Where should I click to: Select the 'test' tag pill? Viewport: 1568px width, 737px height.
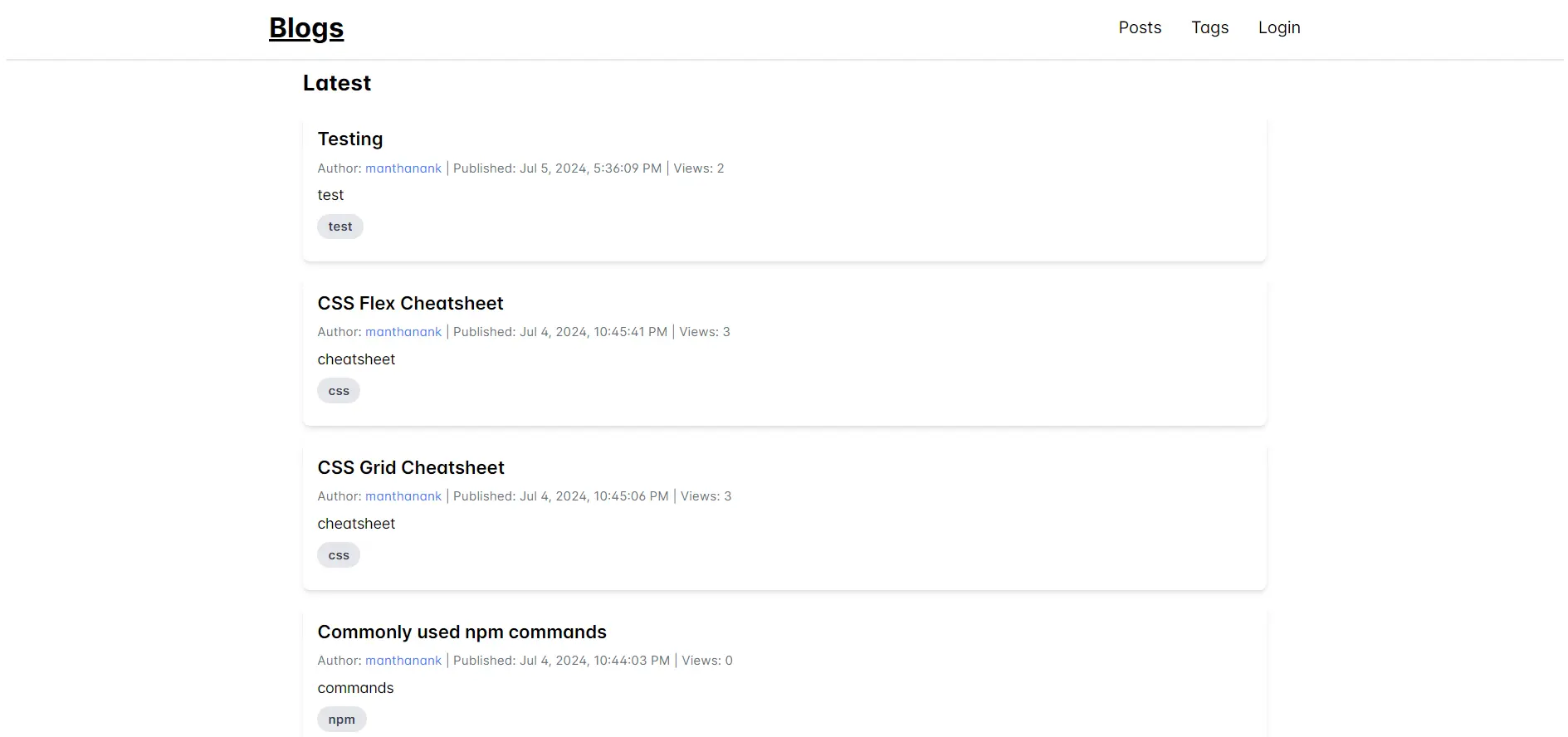339,226
